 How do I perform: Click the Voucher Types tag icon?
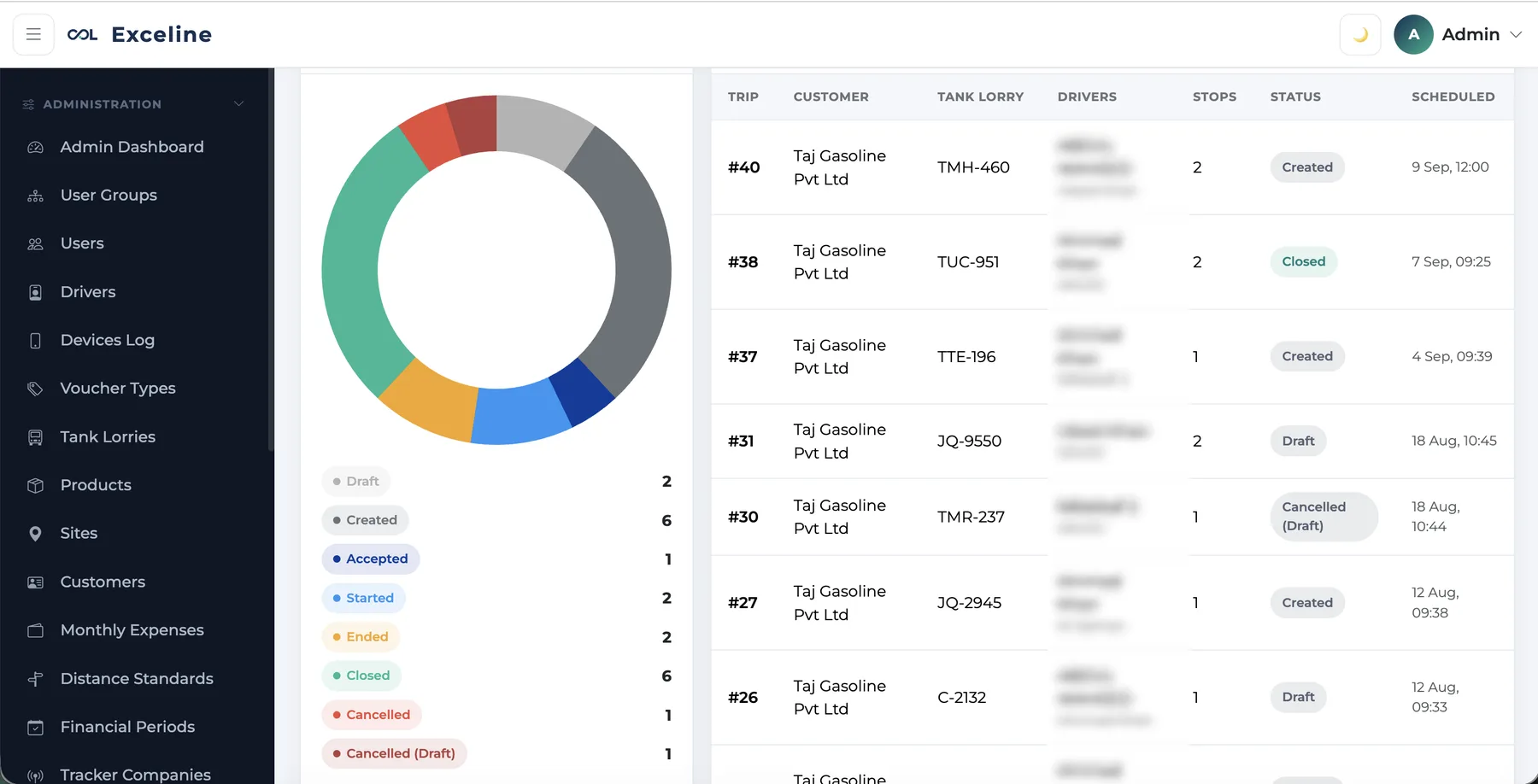pos(35,389)
